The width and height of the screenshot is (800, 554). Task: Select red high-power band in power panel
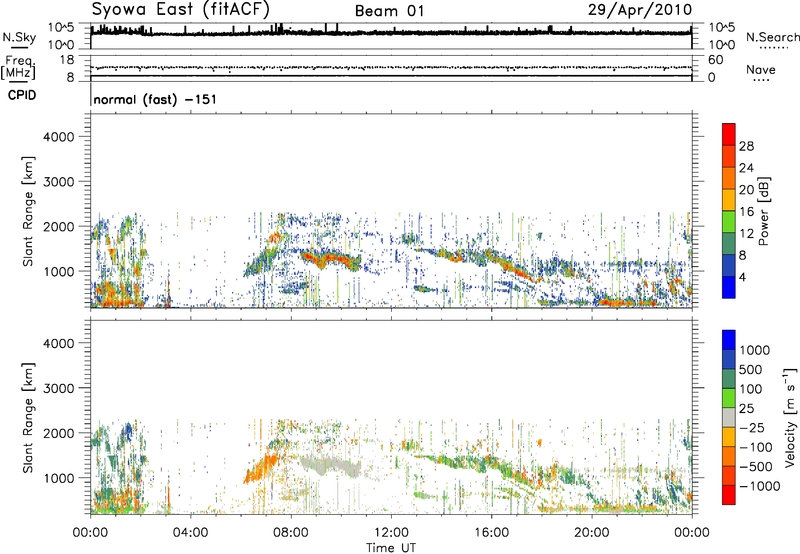pyautogui.click(x=331, y=259)
